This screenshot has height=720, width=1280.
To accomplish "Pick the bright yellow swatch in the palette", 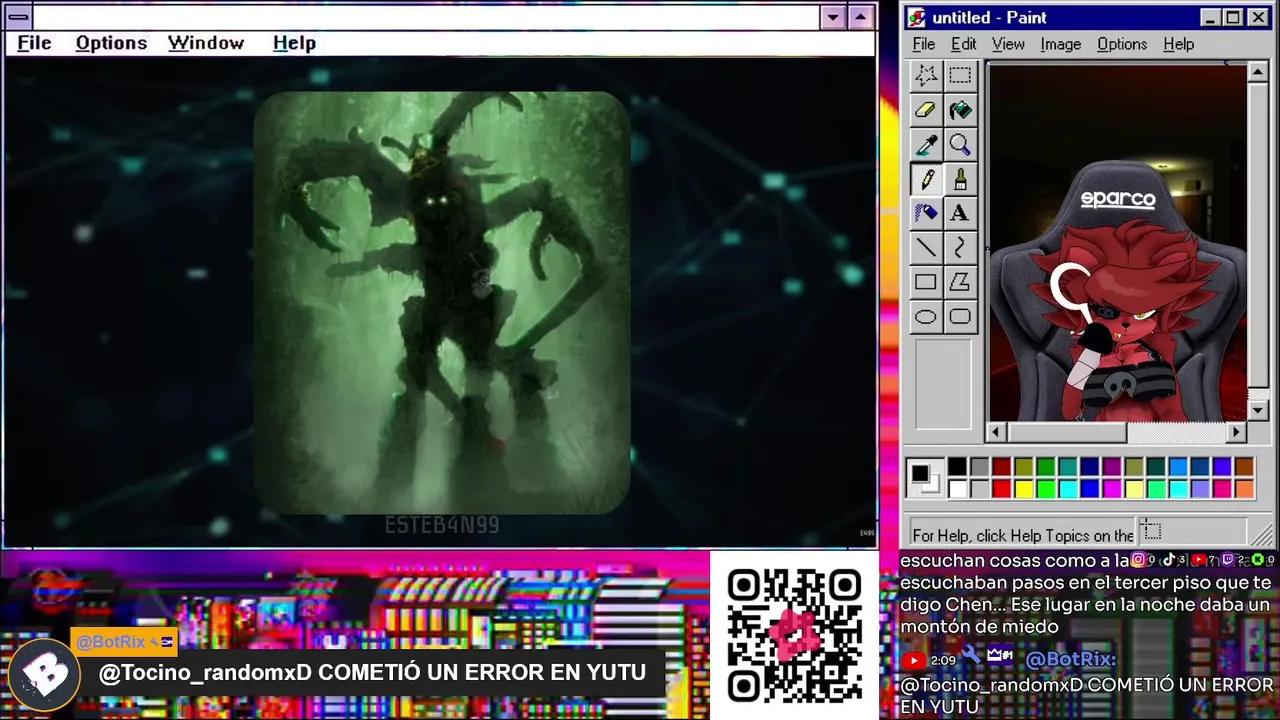I will [x=1023, y=489].
